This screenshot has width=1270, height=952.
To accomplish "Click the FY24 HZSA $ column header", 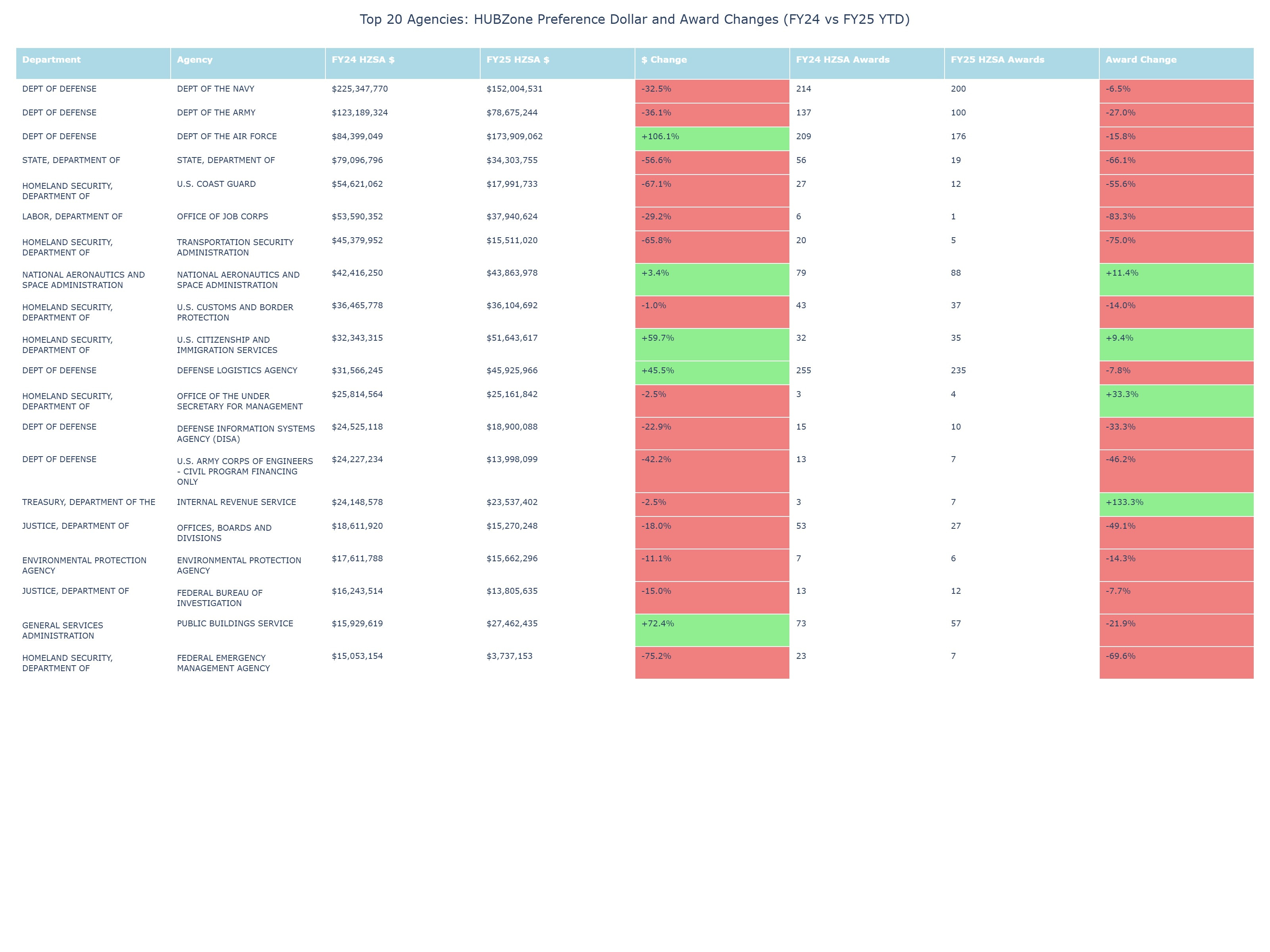I will tap(363, 59).
